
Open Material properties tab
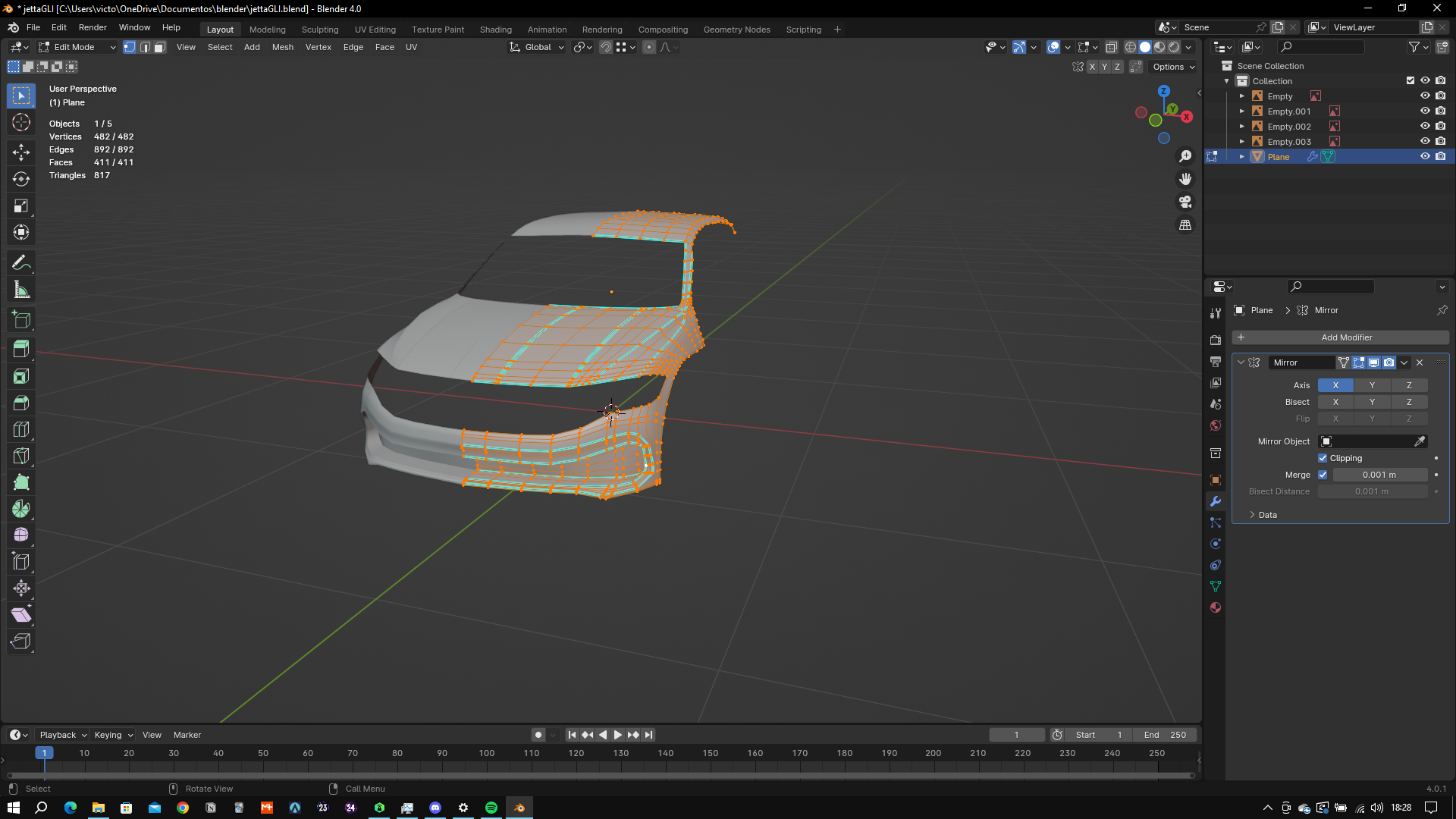1216,607
